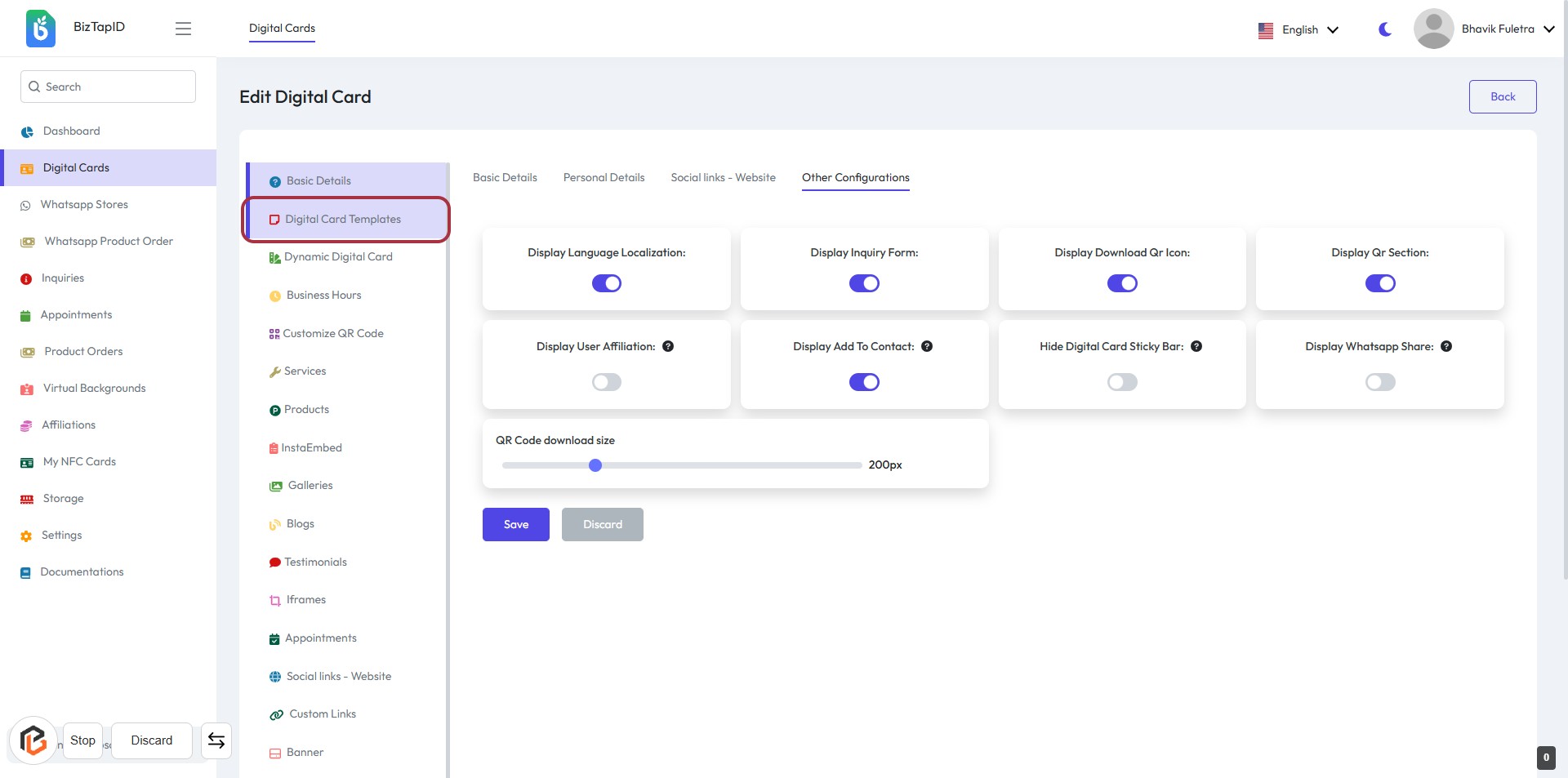
Task: Click help icon beside Display Add To Contact
Action: pyautogui.click(x=927, y=346)
